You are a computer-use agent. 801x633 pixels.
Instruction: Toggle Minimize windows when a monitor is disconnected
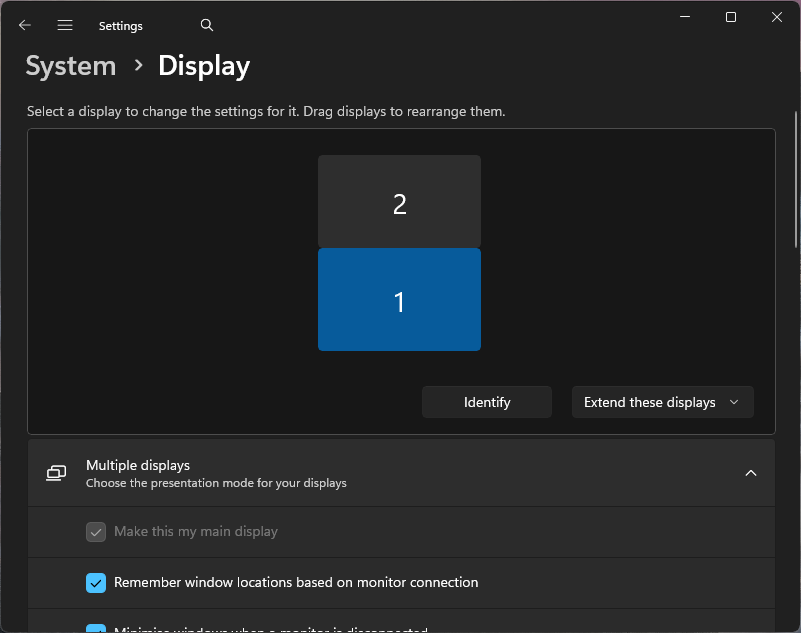point(96,628)
